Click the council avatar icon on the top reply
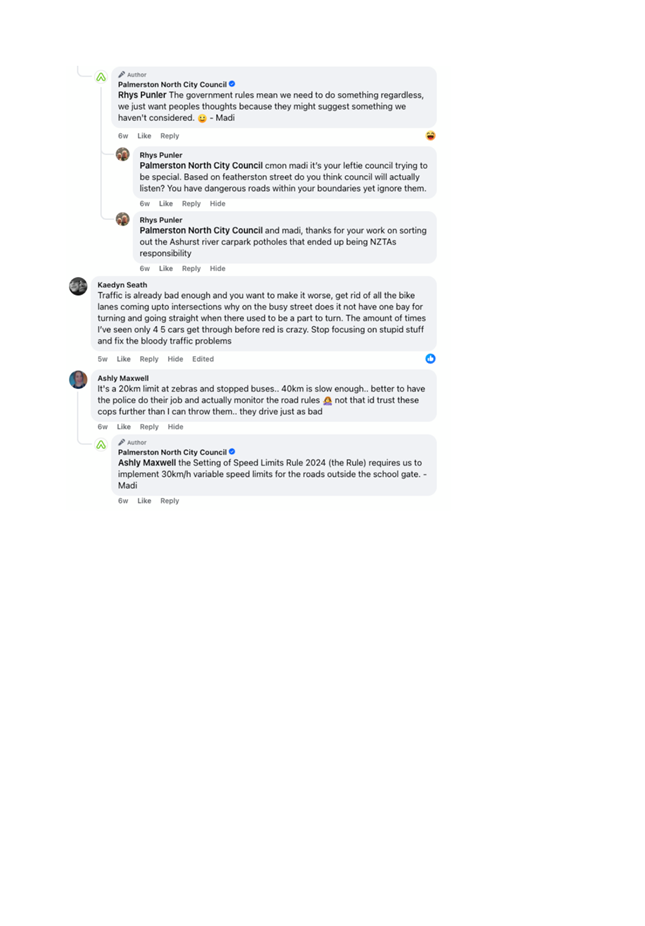 click(x=101, y=77)
